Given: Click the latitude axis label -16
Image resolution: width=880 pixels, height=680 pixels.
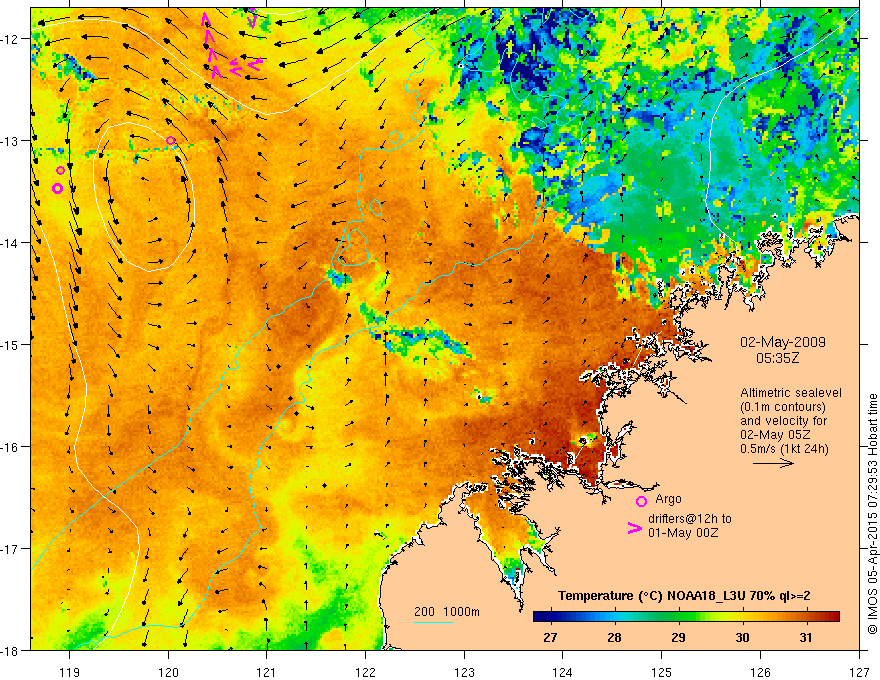Looking at the screenshot, I should point(10,447).
